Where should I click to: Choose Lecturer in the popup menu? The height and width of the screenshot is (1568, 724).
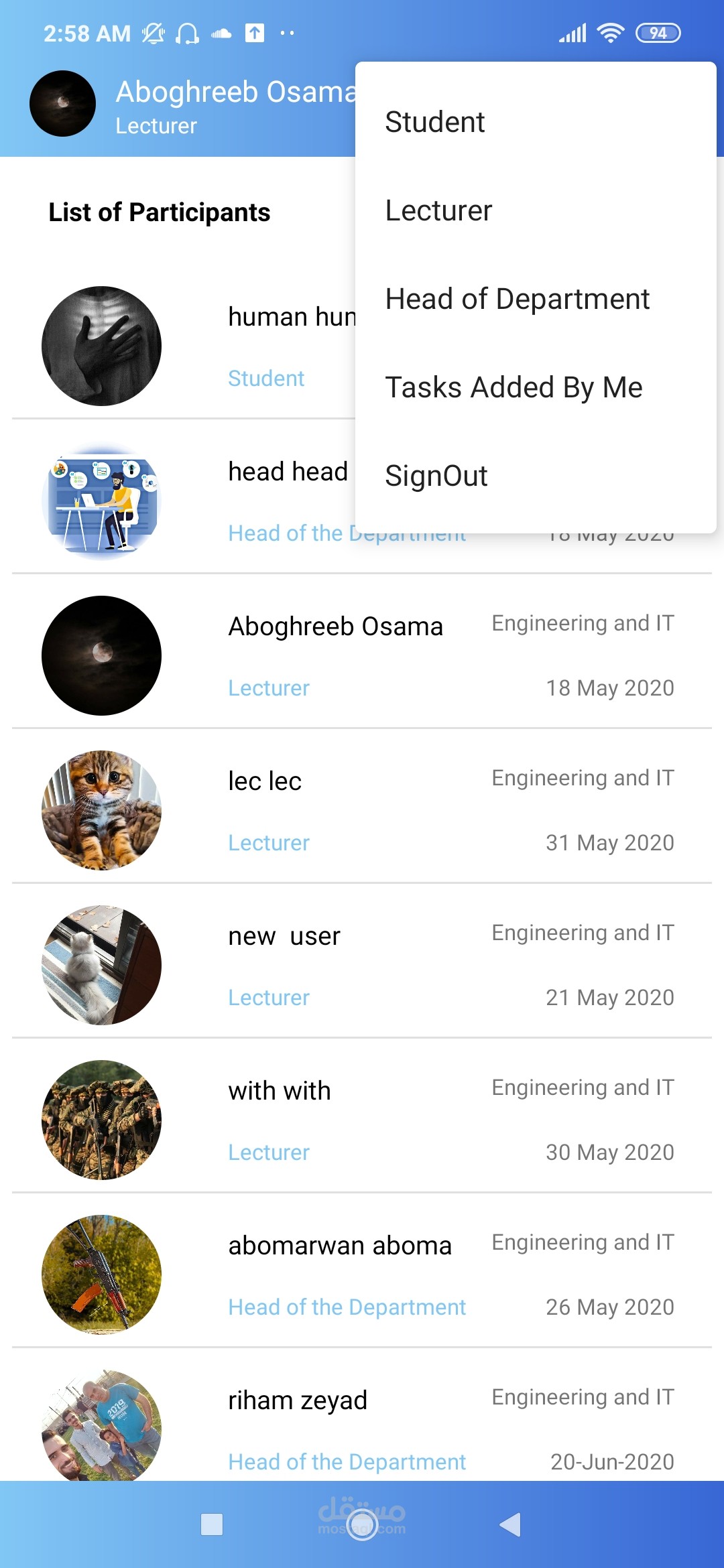(x=438, y=210)
